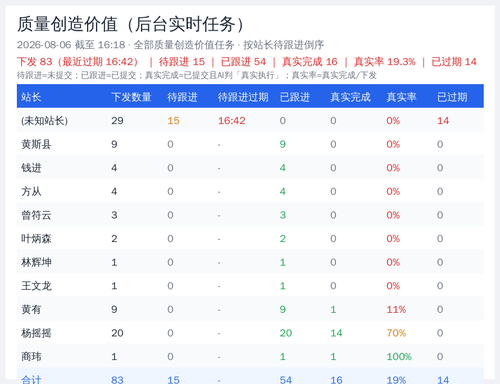Select the 方从 row name
Image resolution: width=500 pixels, height=384 pixels.
click(31, 191)
